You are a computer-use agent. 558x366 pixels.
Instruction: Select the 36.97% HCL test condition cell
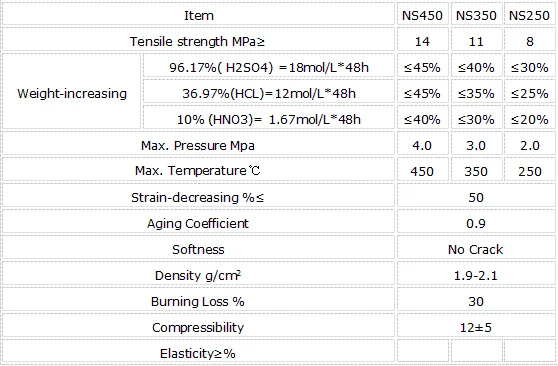coord(269,93)
